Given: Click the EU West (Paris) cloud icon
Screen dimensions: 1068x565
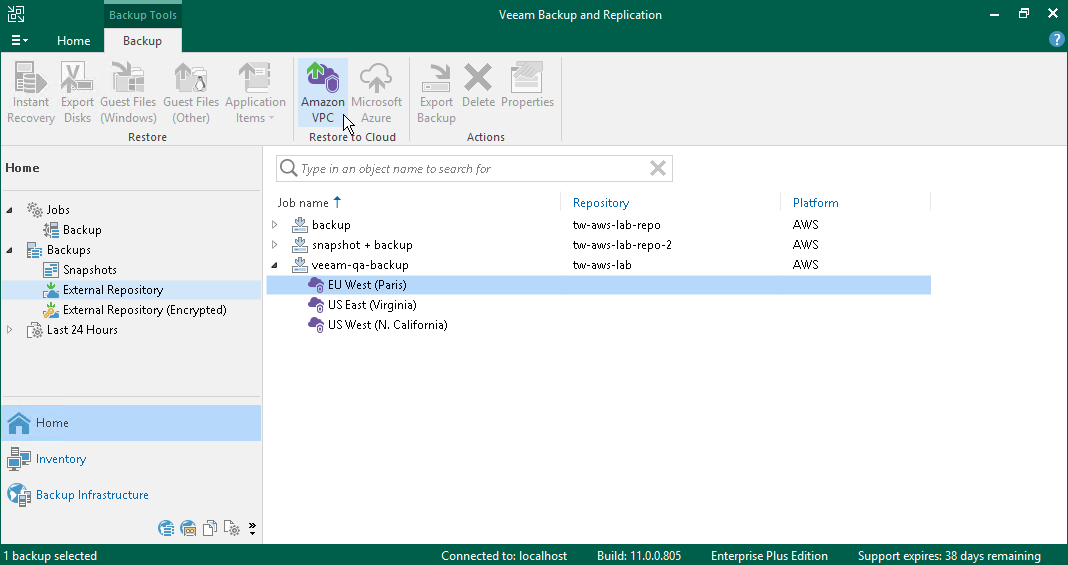Looking at the screenshot, I should click(316, 285).
